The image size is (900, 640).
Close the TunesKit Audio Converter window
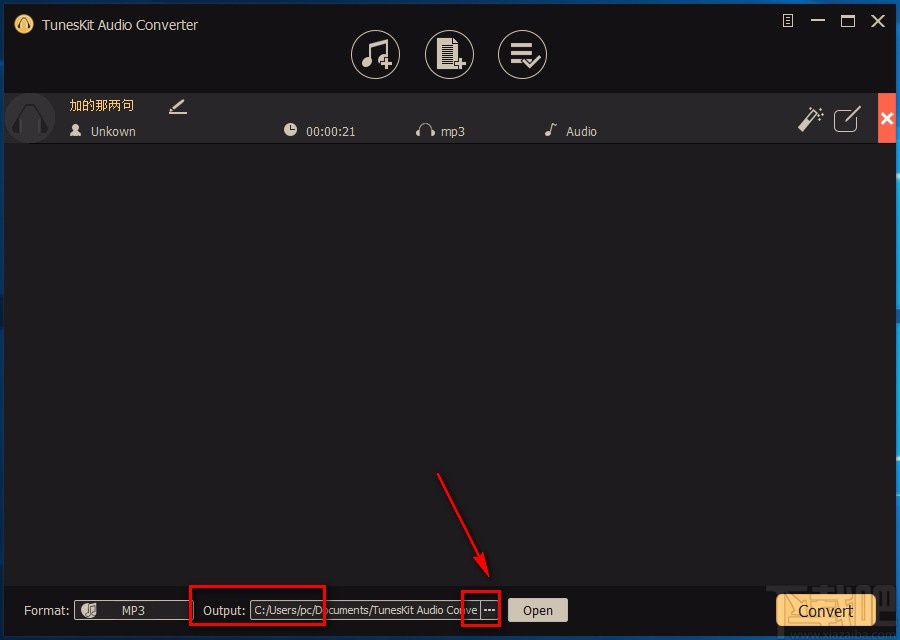878,21
